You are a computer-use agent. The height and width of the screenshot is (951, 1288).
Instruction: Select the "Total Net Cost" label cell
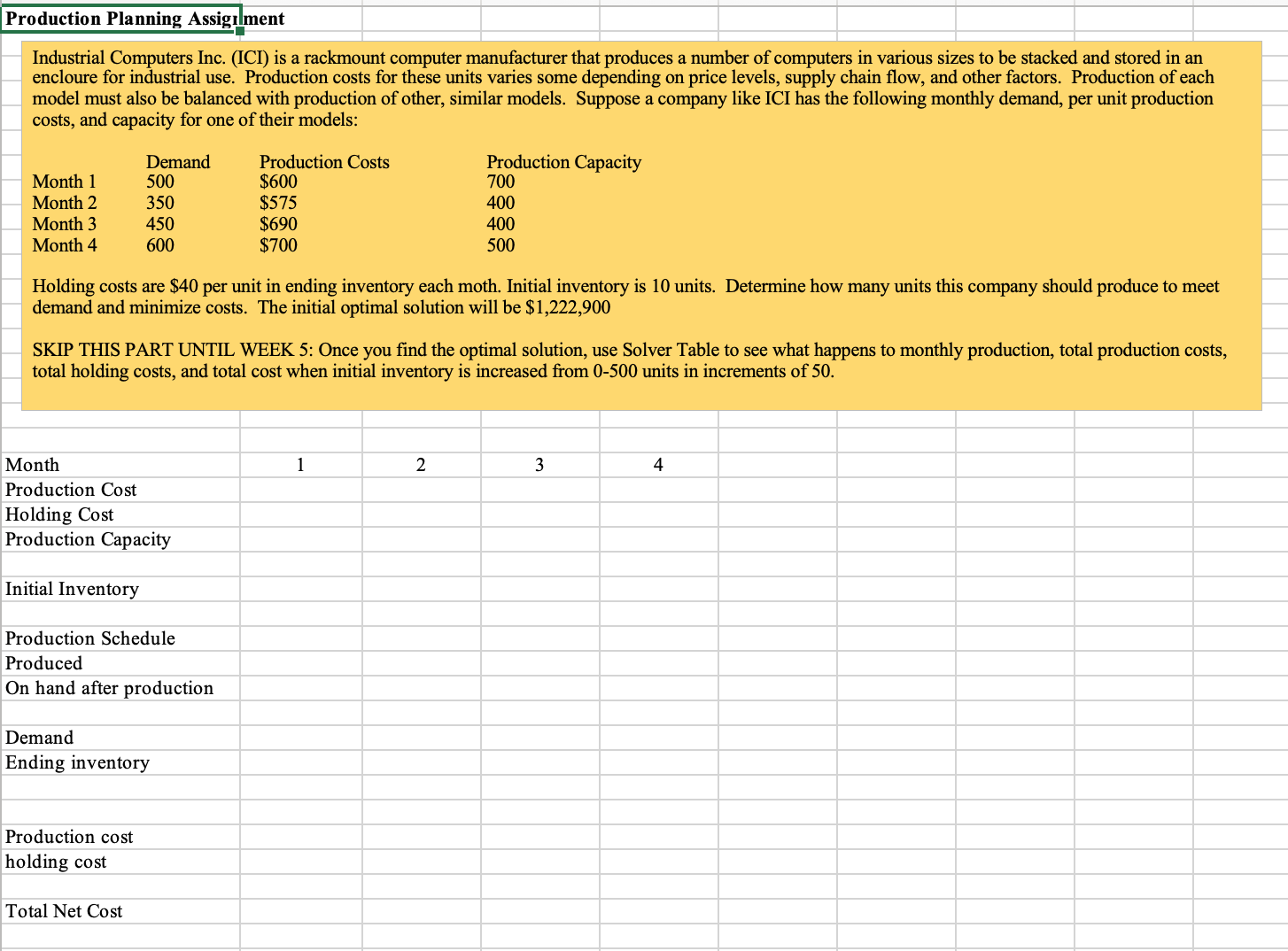[x=120, y=911]
